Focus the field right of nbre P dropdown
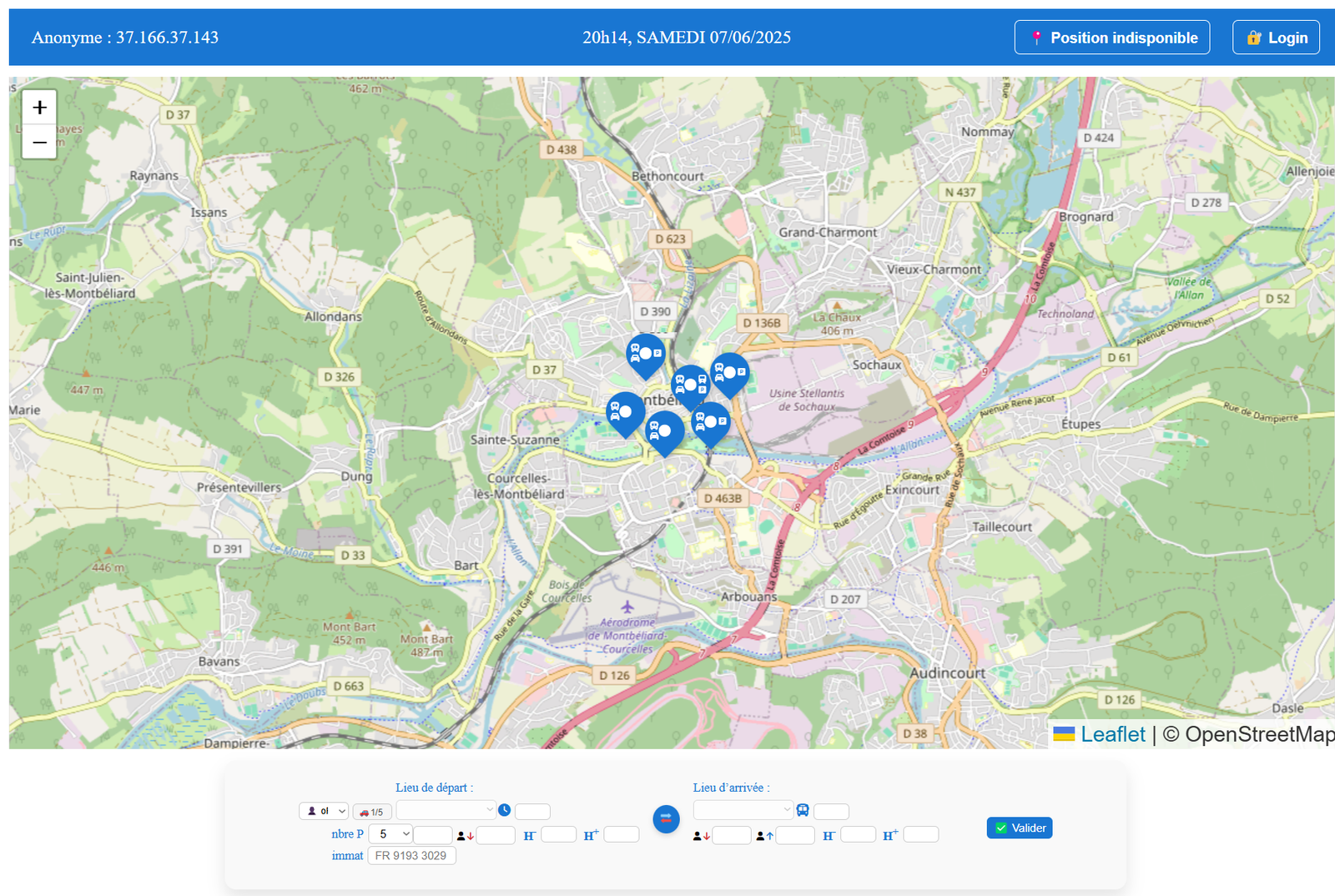1335x896 pixels. pyautogui.click(x=433, y=835)
